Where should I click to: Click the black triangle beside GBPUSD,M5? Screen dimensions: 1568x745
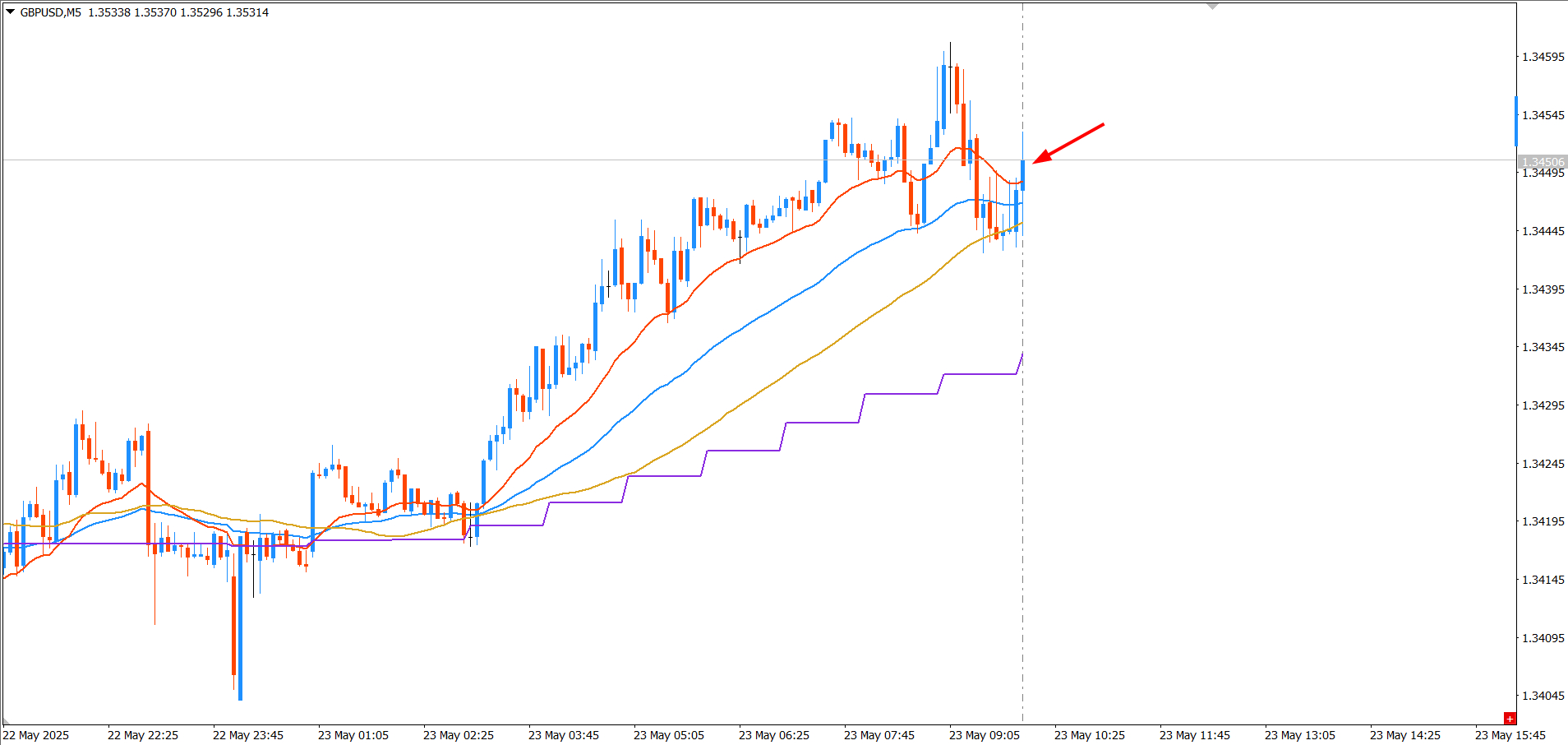11,12
